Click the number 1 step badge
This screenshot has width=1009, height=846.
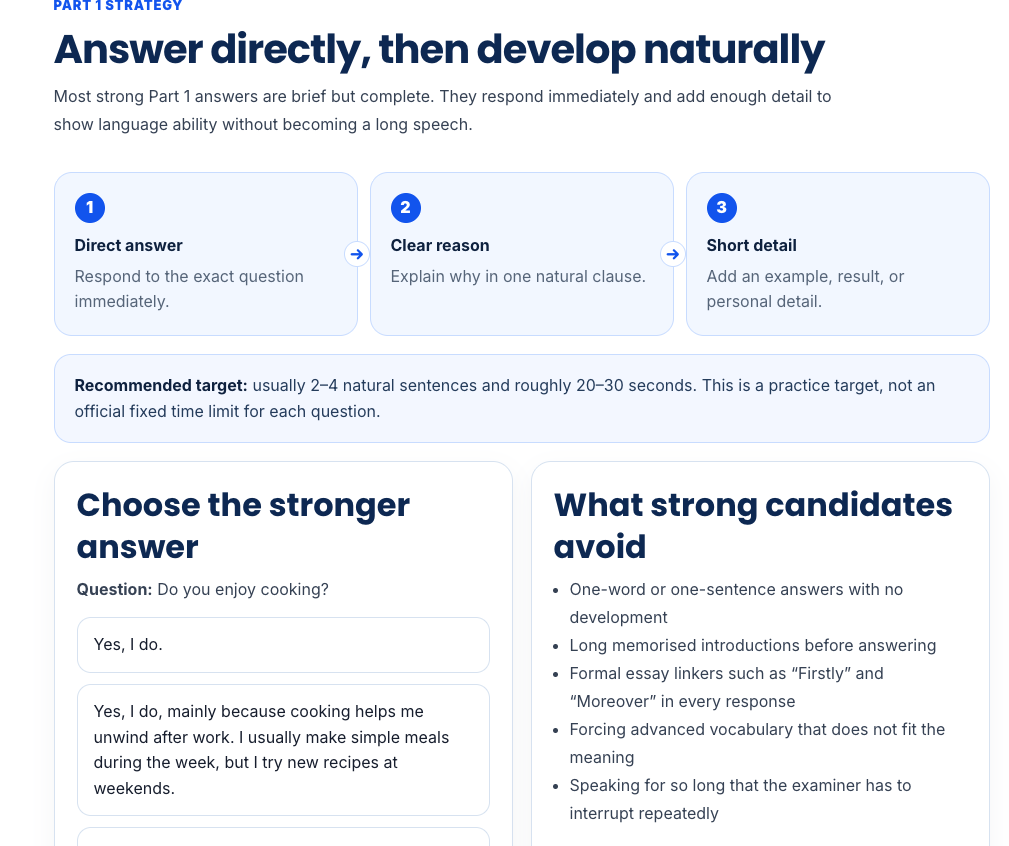90,208
